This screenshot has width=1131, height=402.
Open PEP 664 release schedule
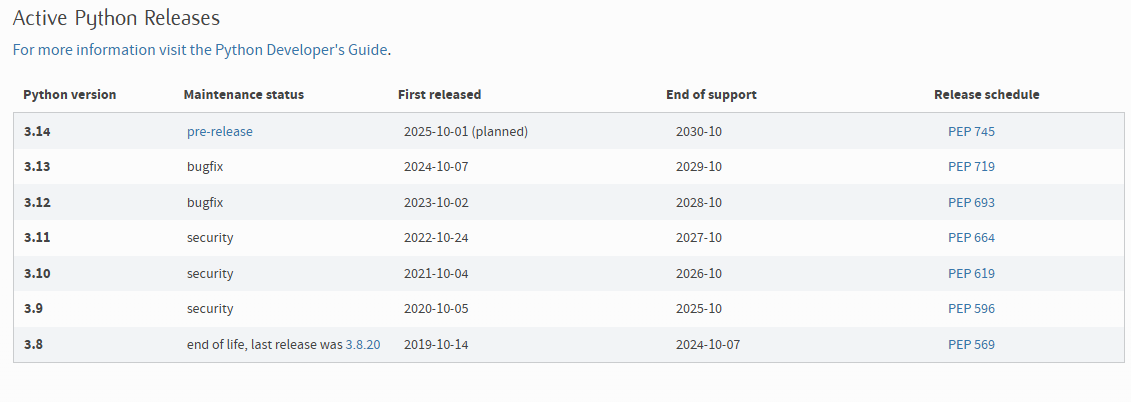coord(971,238)
